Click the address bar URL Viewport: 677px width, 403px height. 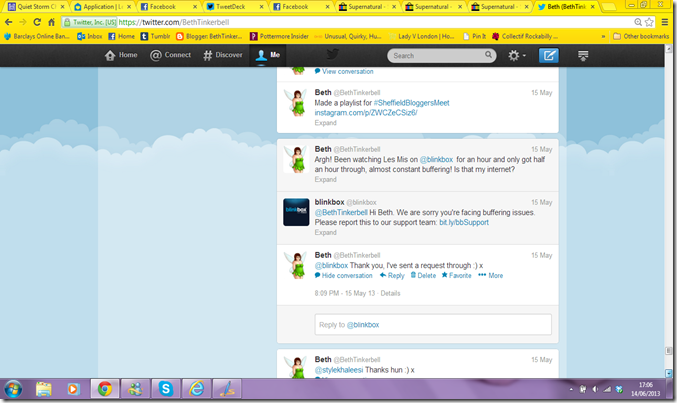174,22
